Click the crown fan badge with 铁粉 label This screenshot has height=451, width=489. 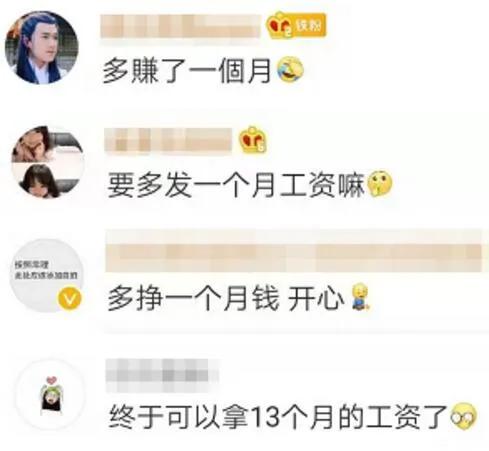pos(296,26)
